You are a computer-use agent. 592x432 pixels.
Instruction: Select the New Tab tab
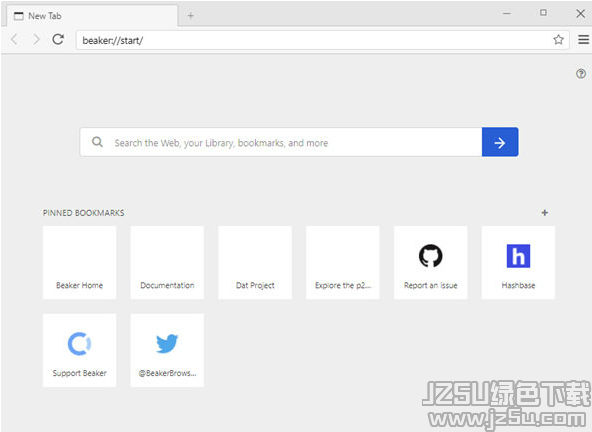click(x=92, y=16)
